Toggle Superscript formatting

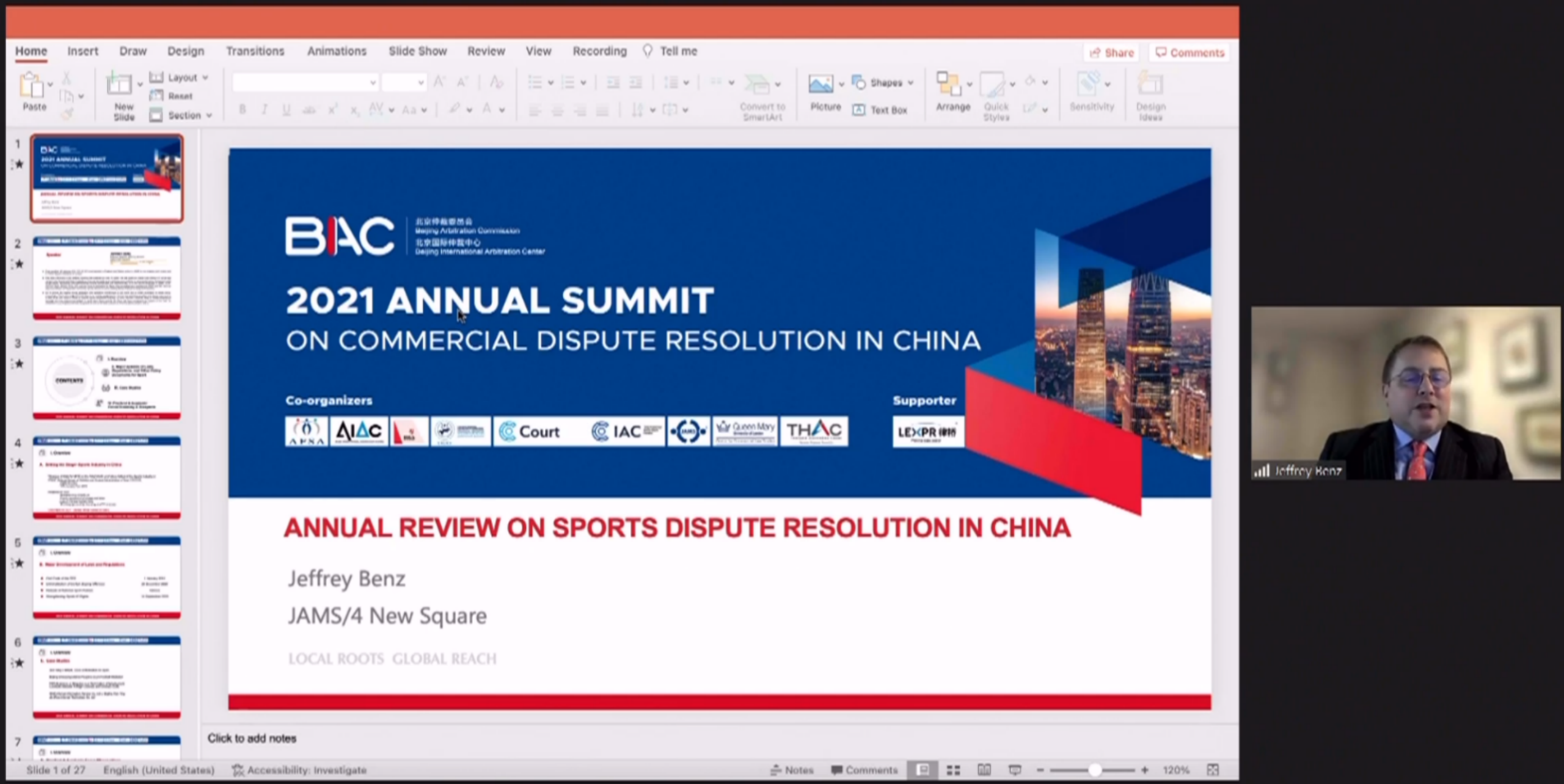coord(332,110)
